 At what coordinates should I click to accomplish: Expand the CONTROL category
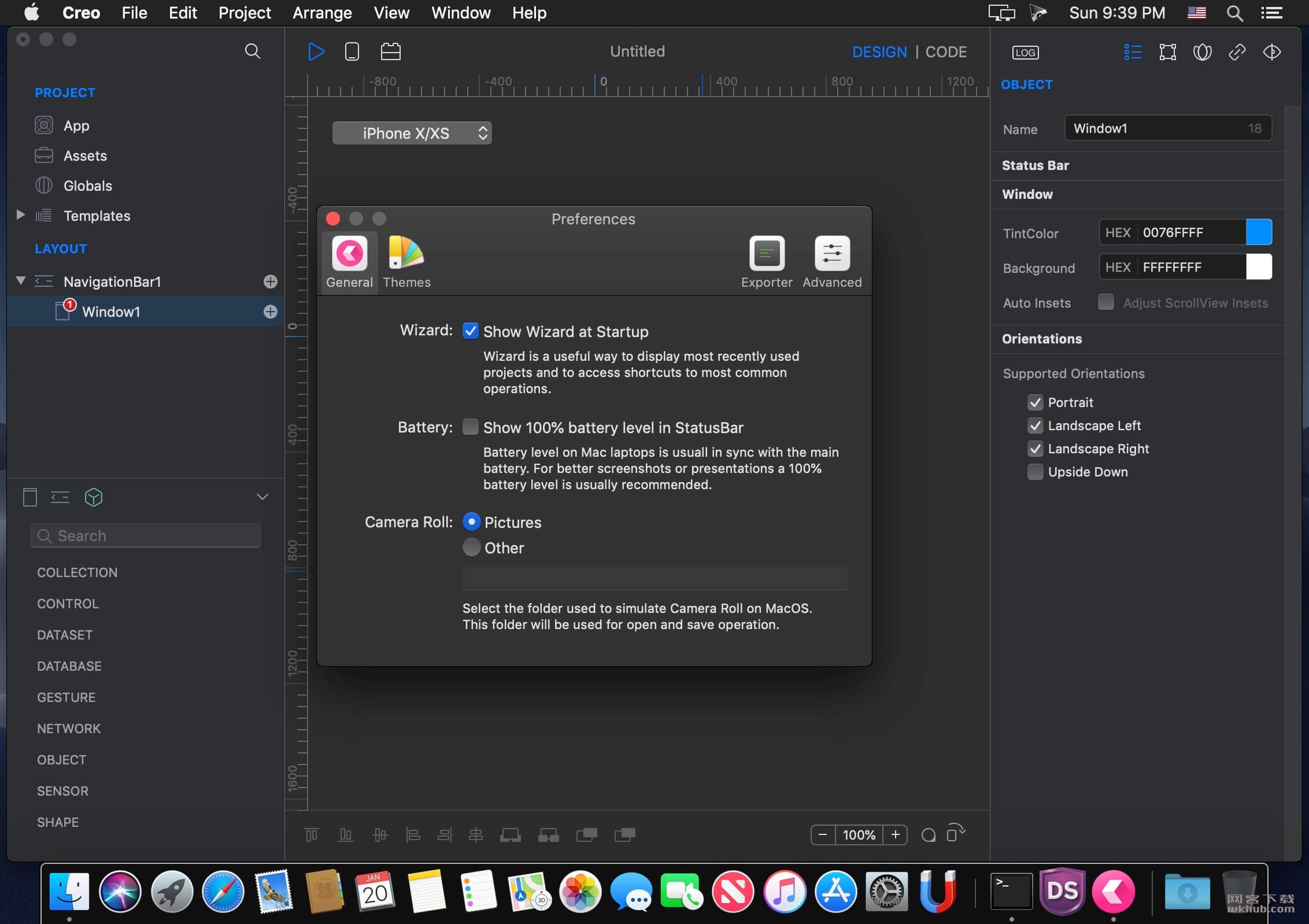pyautogui.click(x=68, y=604)
